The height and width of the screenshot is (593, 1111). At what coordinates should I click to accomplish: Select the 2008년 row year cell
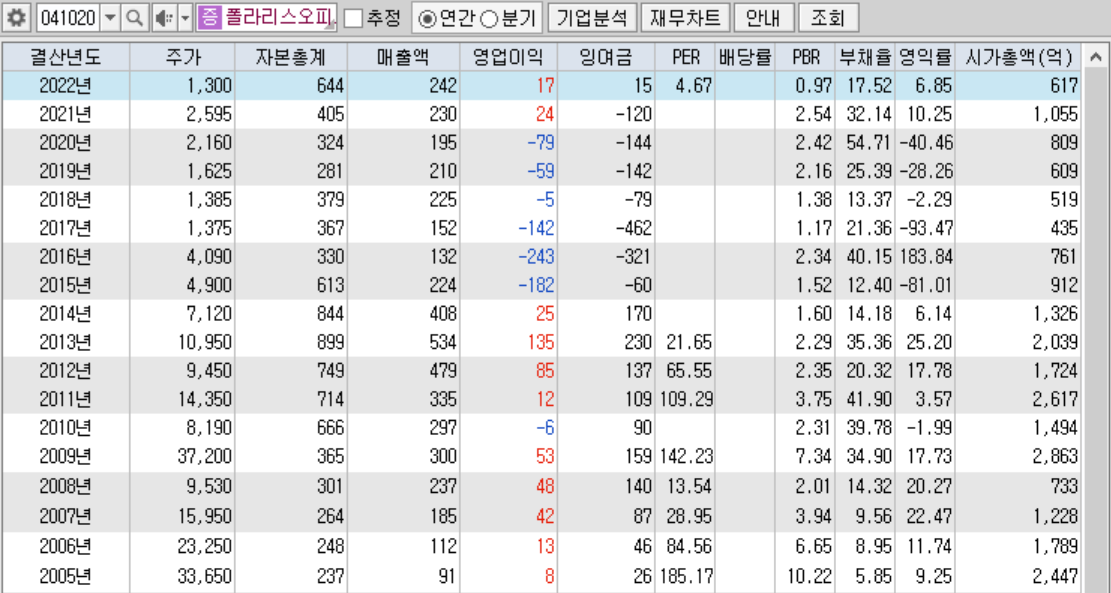[66, 487]
